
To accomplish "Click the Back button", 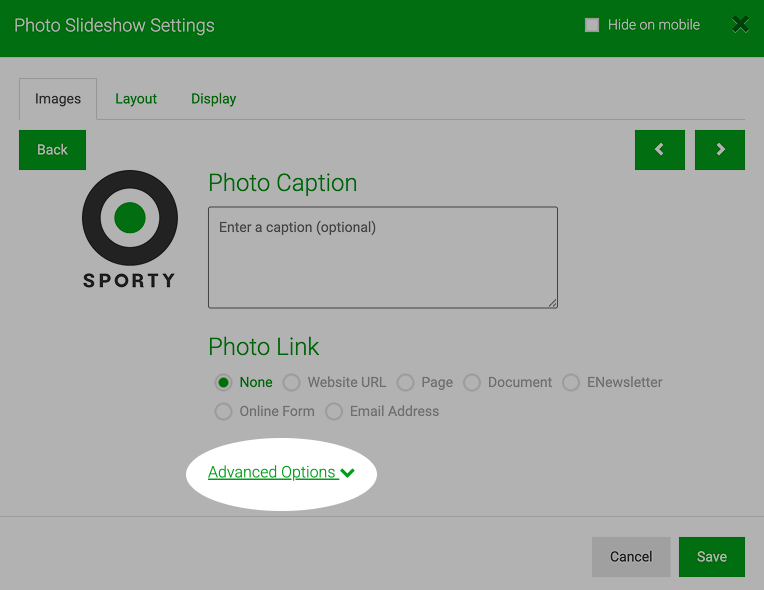I will coord(53,150).
